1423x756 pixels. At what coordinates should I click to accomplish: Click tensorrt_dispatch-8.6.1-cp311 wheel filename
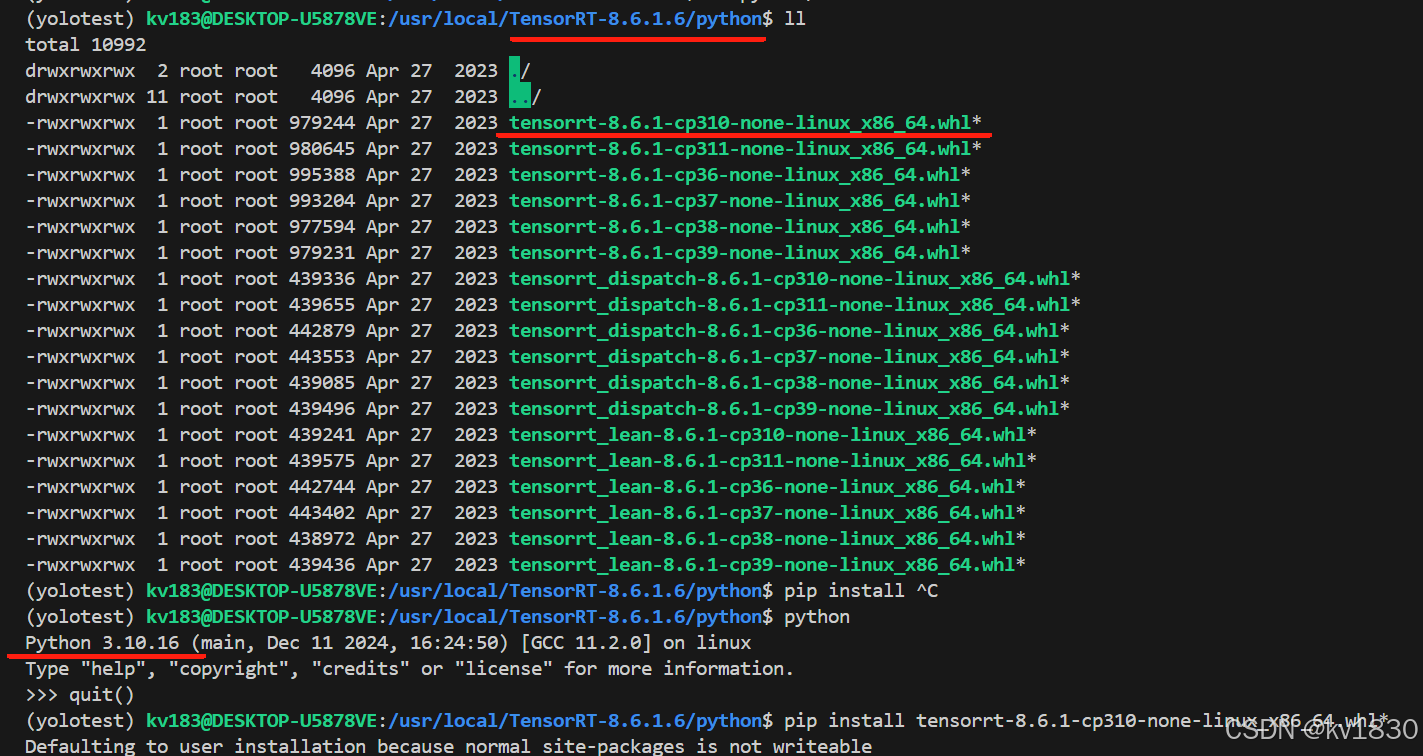point(790,305)
